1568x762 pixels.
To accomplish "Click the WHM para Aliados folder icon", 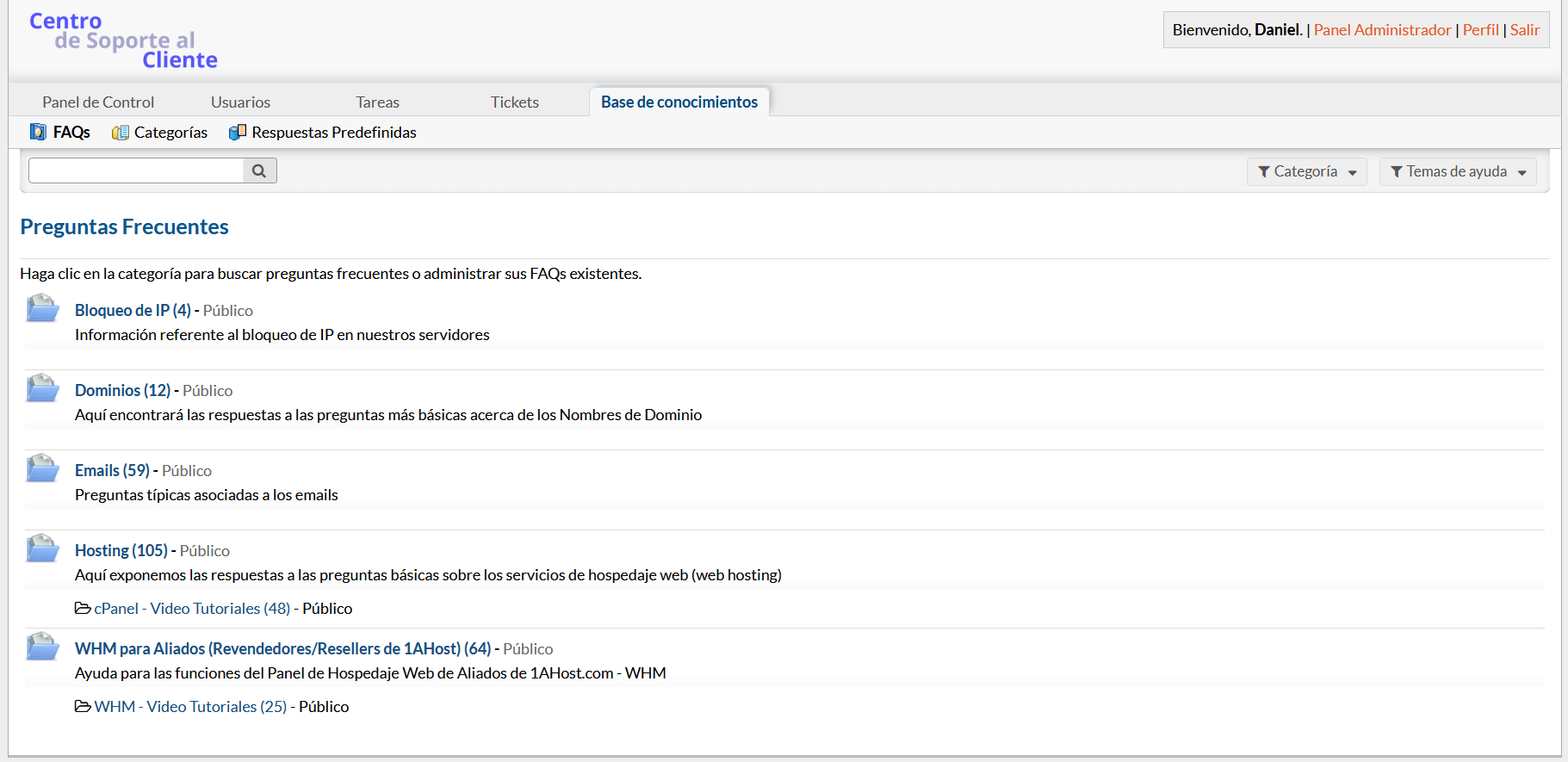I will (x=42, y=647).
